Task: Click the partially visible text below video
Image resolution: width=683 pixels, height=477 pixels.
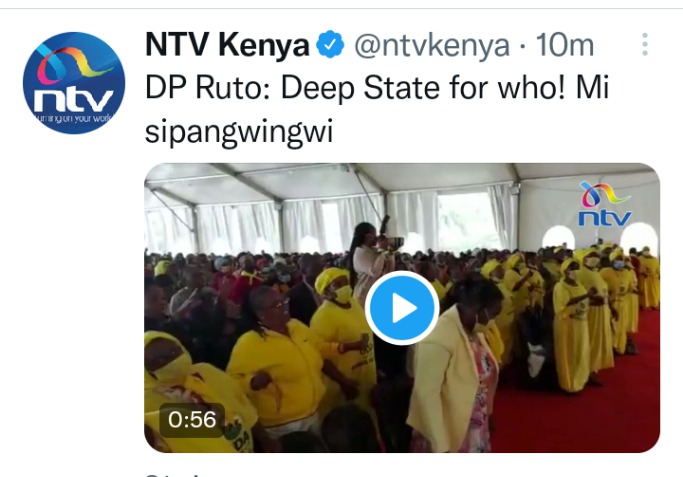Action: click(x=174, y=474)
